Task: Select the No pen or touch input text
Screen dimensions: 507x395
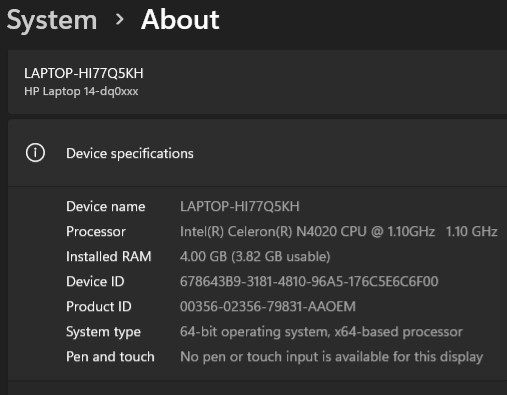Action: 332,357
